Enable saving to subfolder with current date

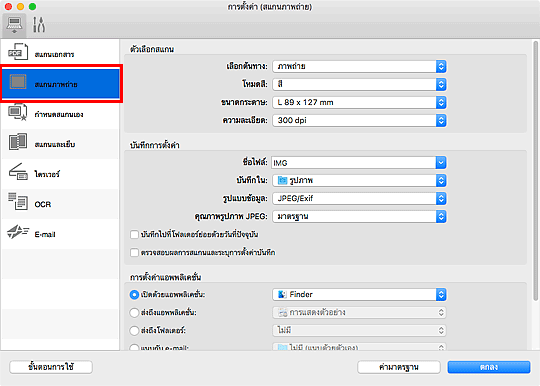coord(134,235)
